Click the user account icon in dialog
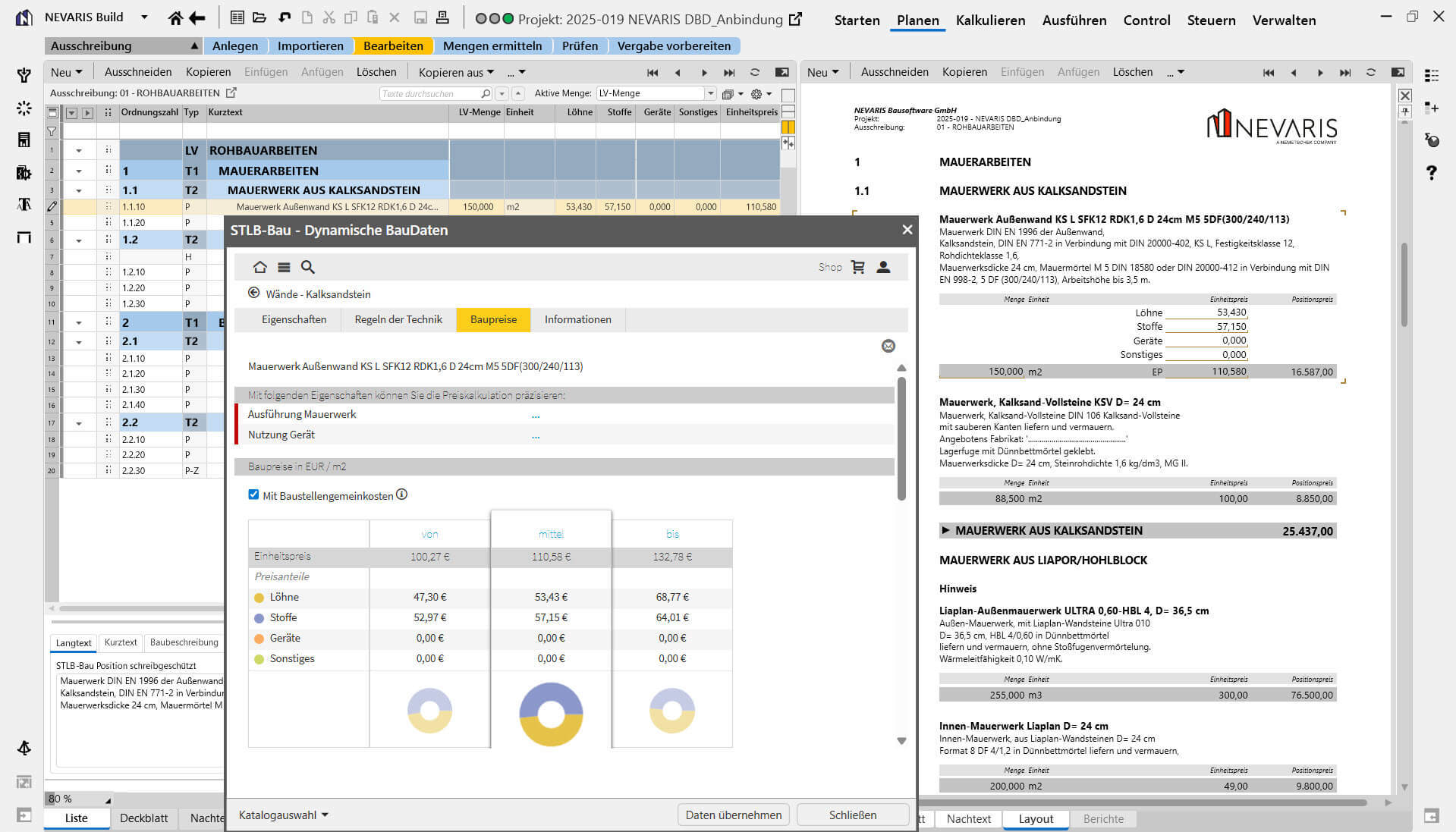1456x832 pixels. [x=883, y=267]
